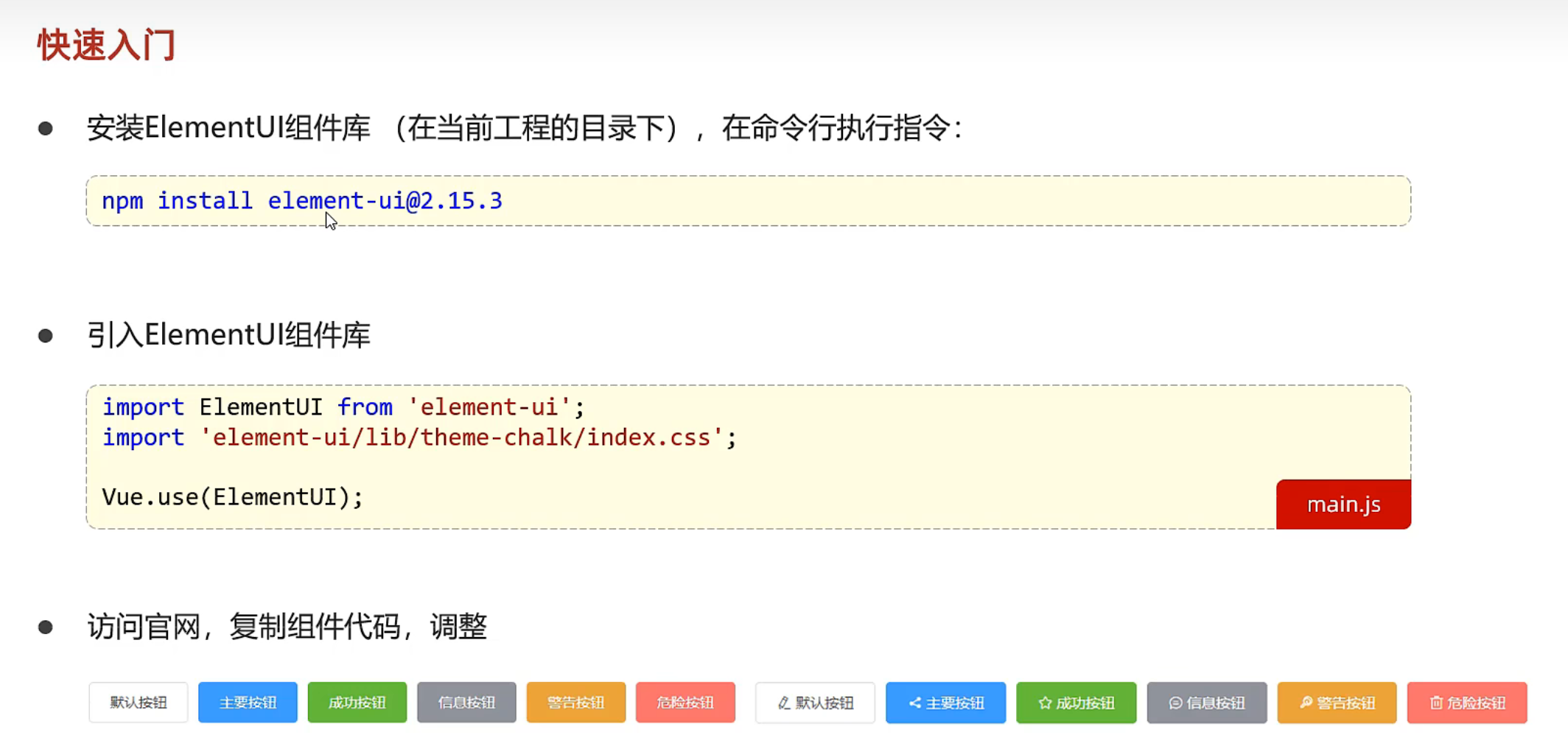1568x752 pixels.
Task: Select the green 成功按钮 without an icon
Action: pyautogui.click(x=357, y=703)
